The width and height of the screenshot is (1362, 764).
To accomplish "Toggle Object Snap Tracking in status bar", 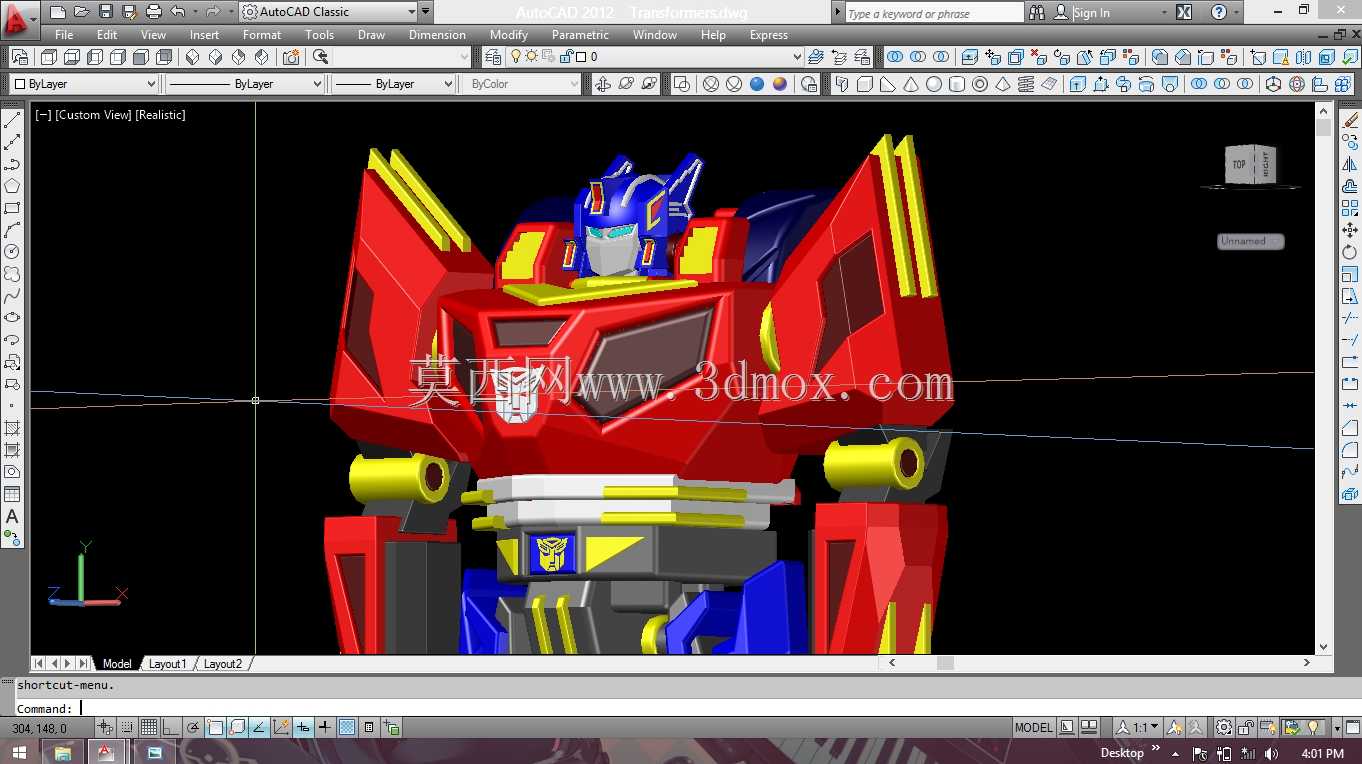I will pyautogui.click(x=259, y=727).
